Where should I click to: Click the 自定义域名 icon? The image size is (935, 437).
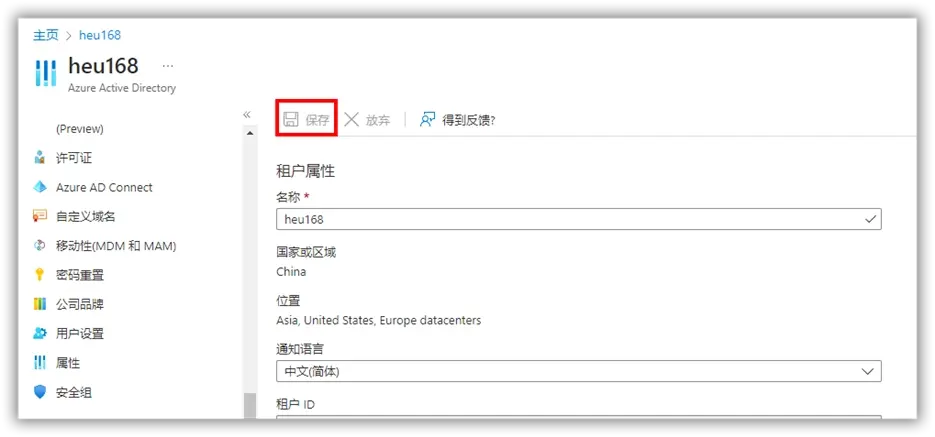pos(40,216)
